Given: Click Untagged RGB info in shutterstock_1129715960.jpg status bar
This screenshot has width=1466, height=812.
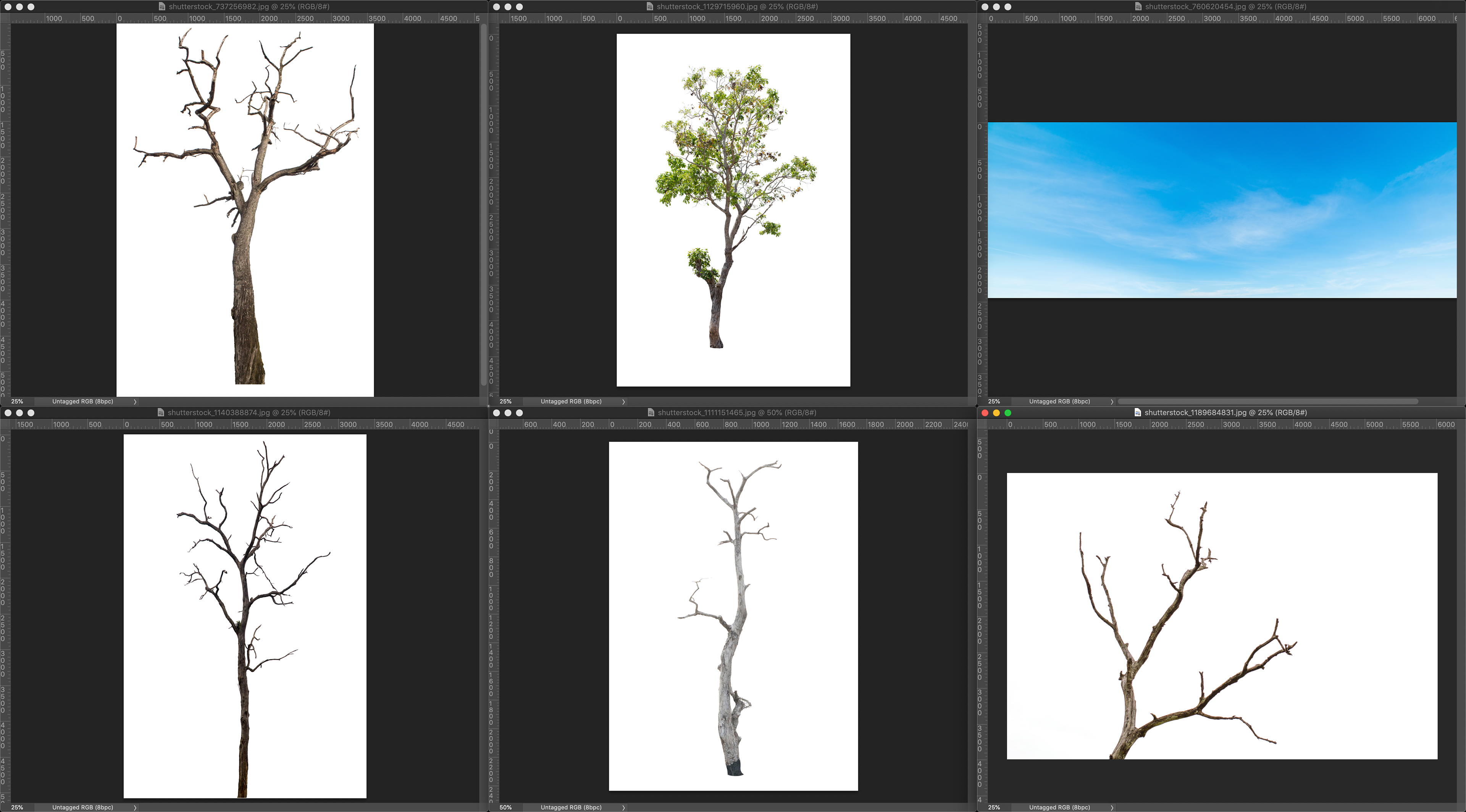Looking at the screenshot, I should click(571, 402).
